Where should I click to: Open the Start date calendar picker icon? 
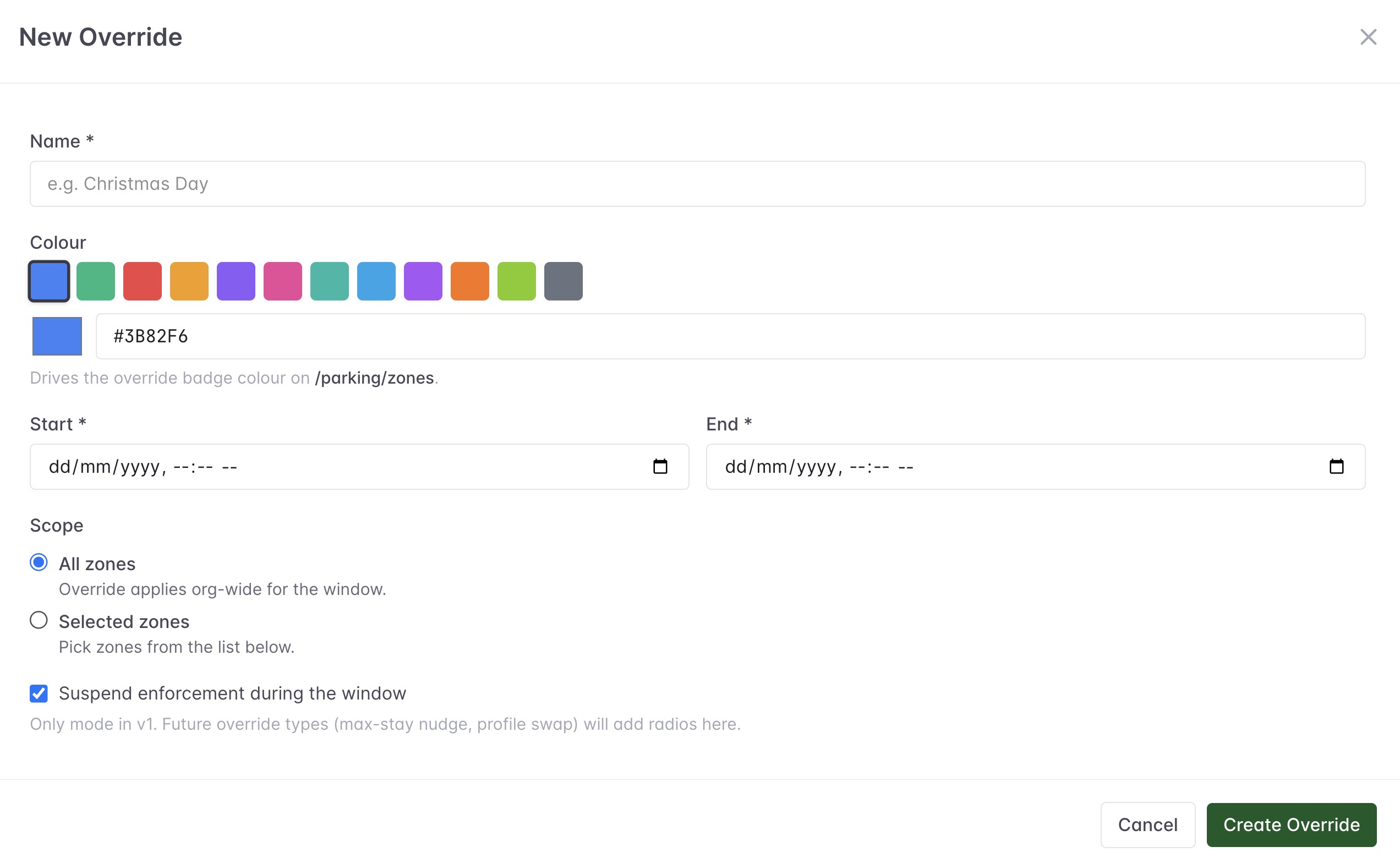660,466
